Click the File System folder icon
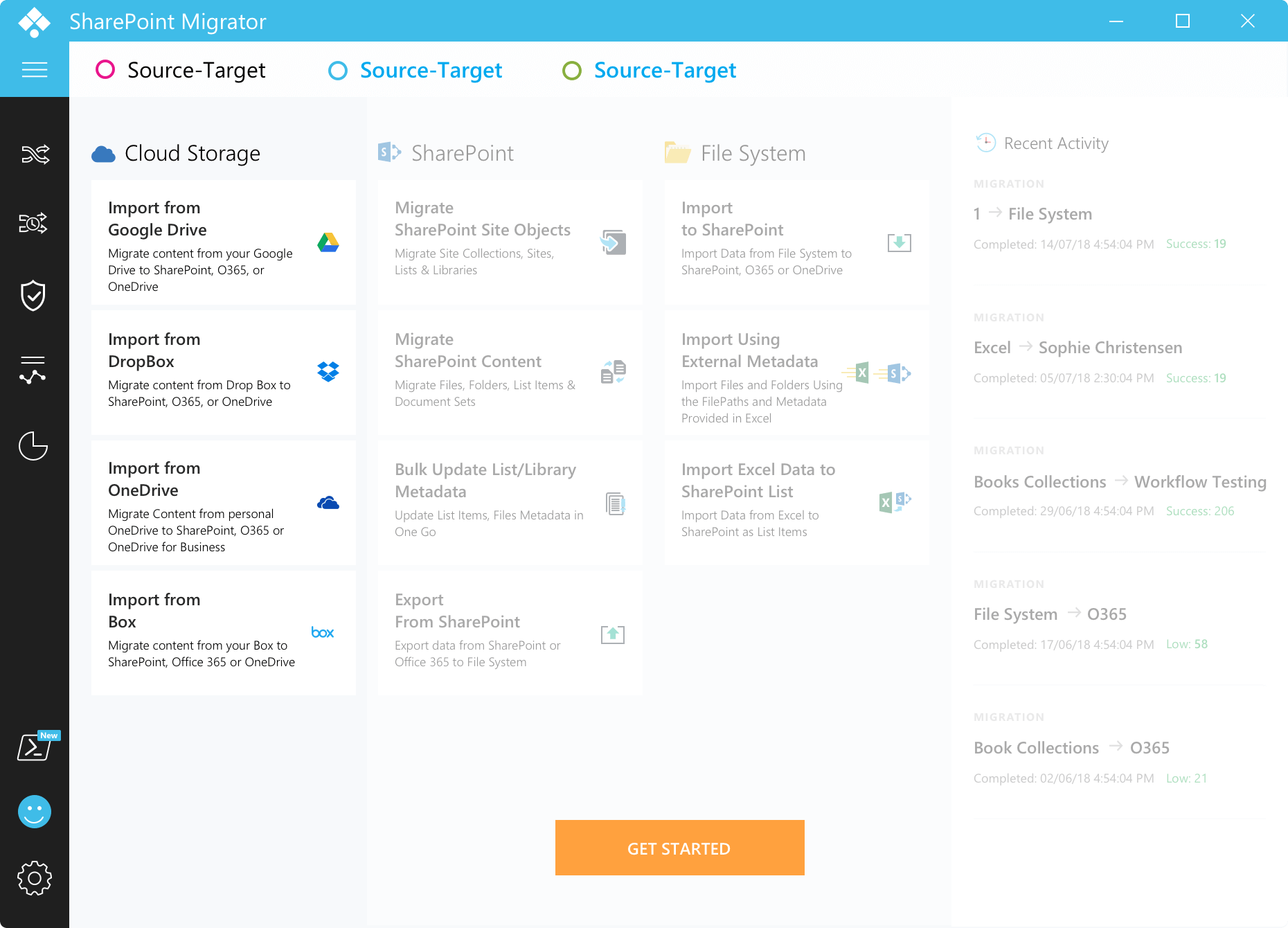1288x928 pixels. (x=677, y=152)
